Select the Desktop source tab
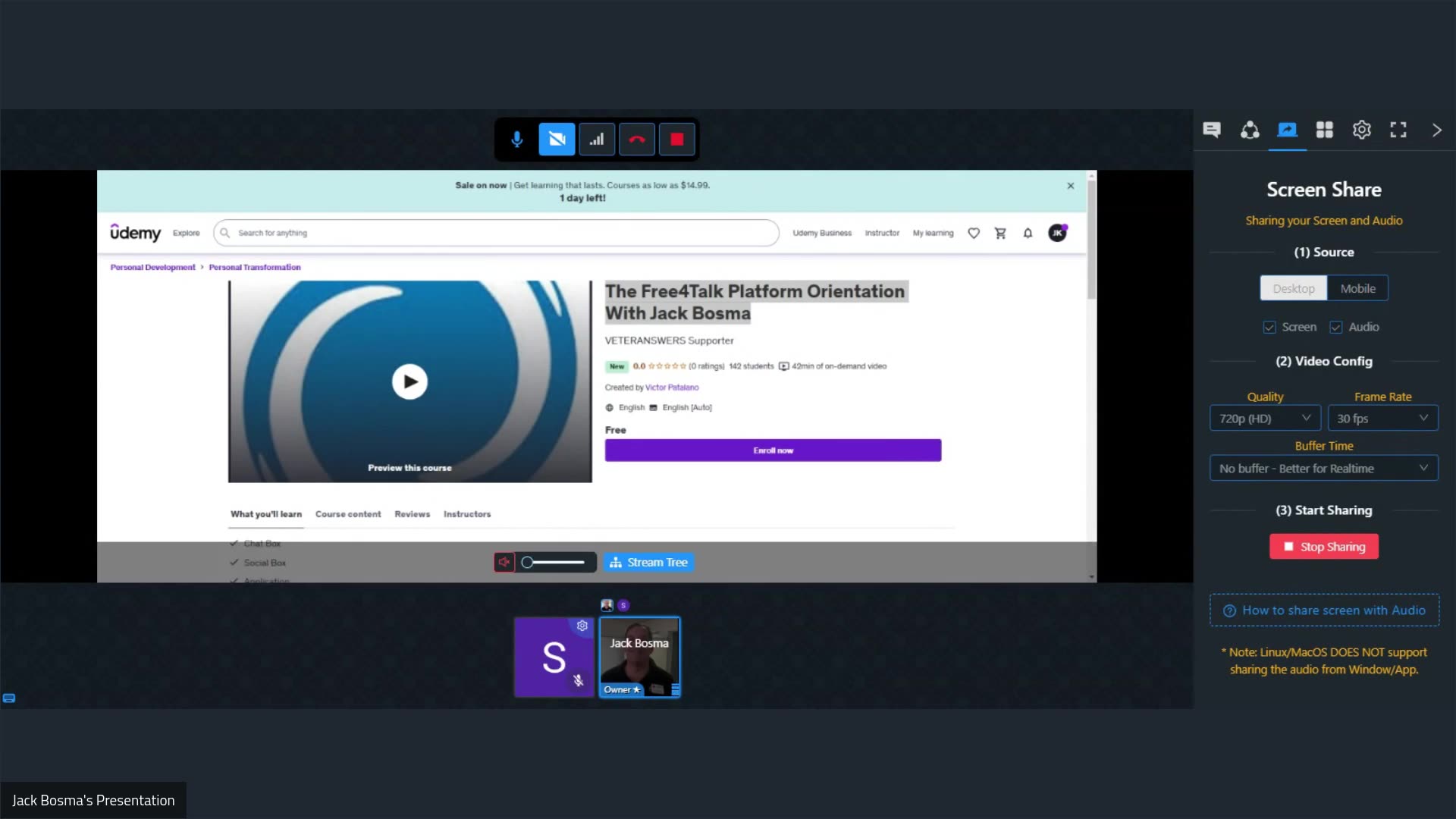Viewport: 1456px width, 819px height. (x=1293, y=289)
